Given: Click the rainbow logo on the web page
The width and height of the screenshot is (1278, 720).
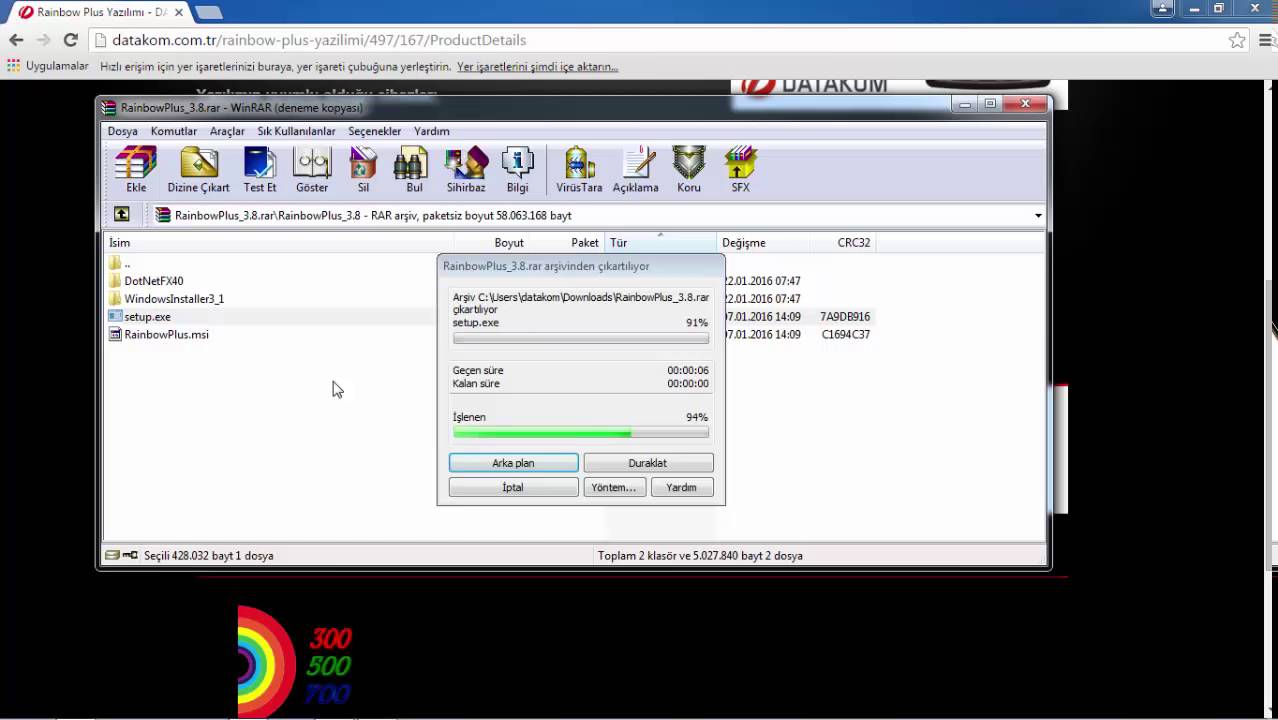Looking at the screenshot, I should tap(267, 660).
